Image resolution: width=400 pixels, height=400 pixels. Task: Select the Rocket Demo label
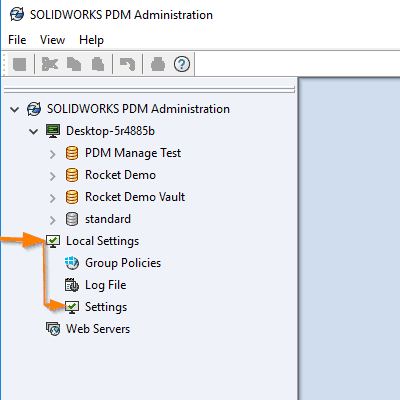(x=120, y=175)
